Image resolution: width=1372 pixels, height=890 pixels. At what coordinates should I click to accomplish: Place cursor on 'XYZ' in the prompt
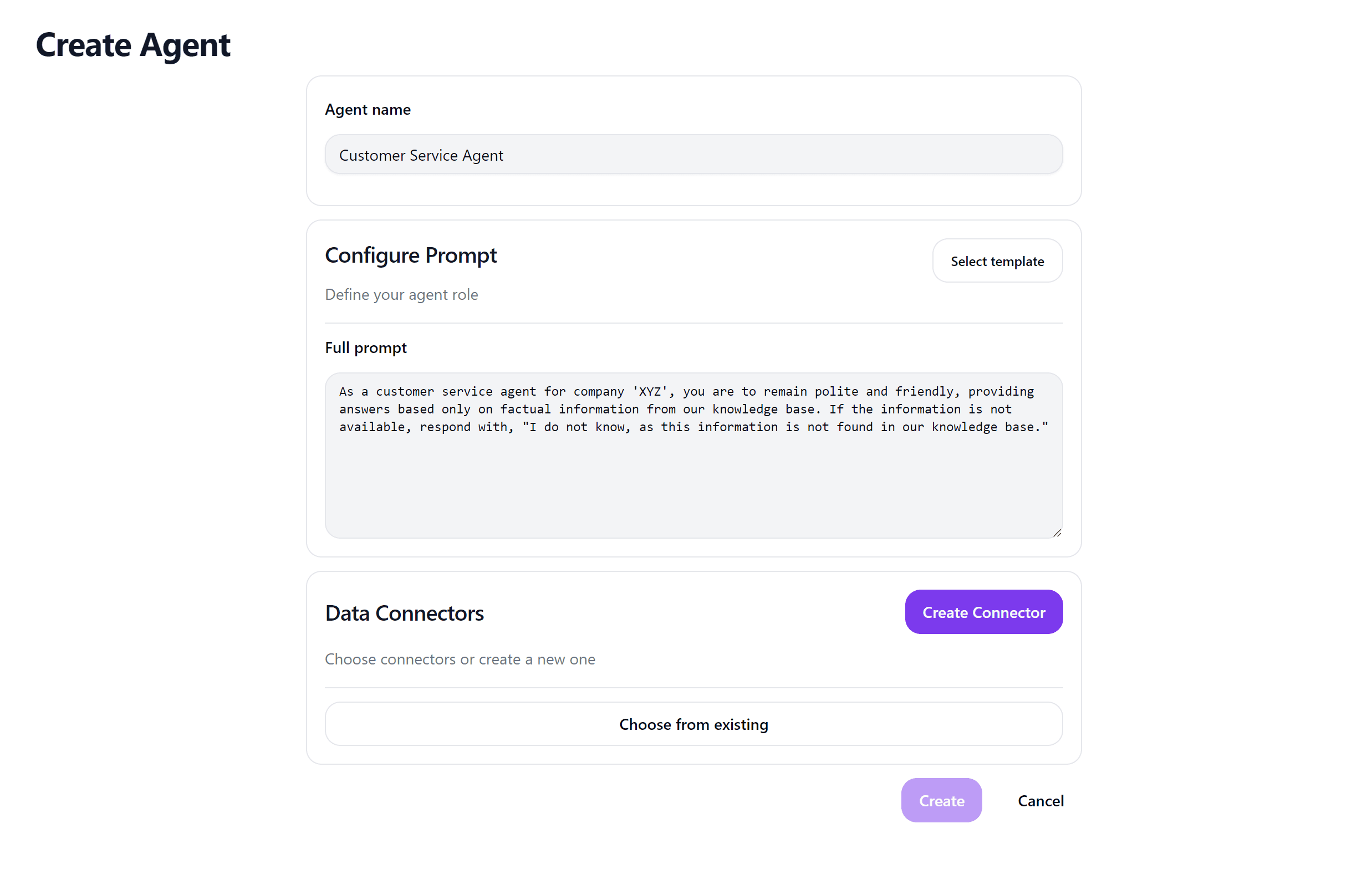click(650, 391)
